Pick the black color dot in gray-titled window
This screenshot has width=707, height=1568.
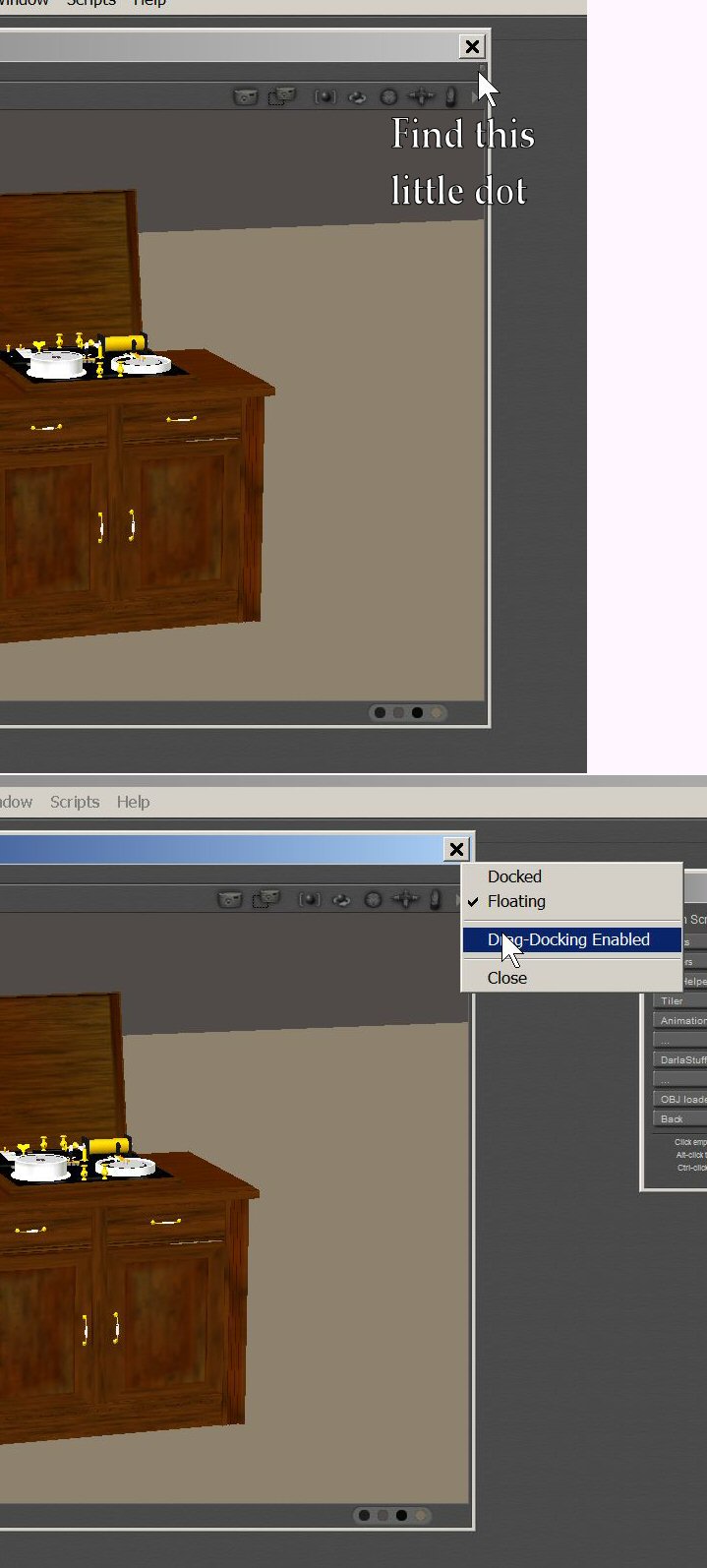click(x=417, y=712)
